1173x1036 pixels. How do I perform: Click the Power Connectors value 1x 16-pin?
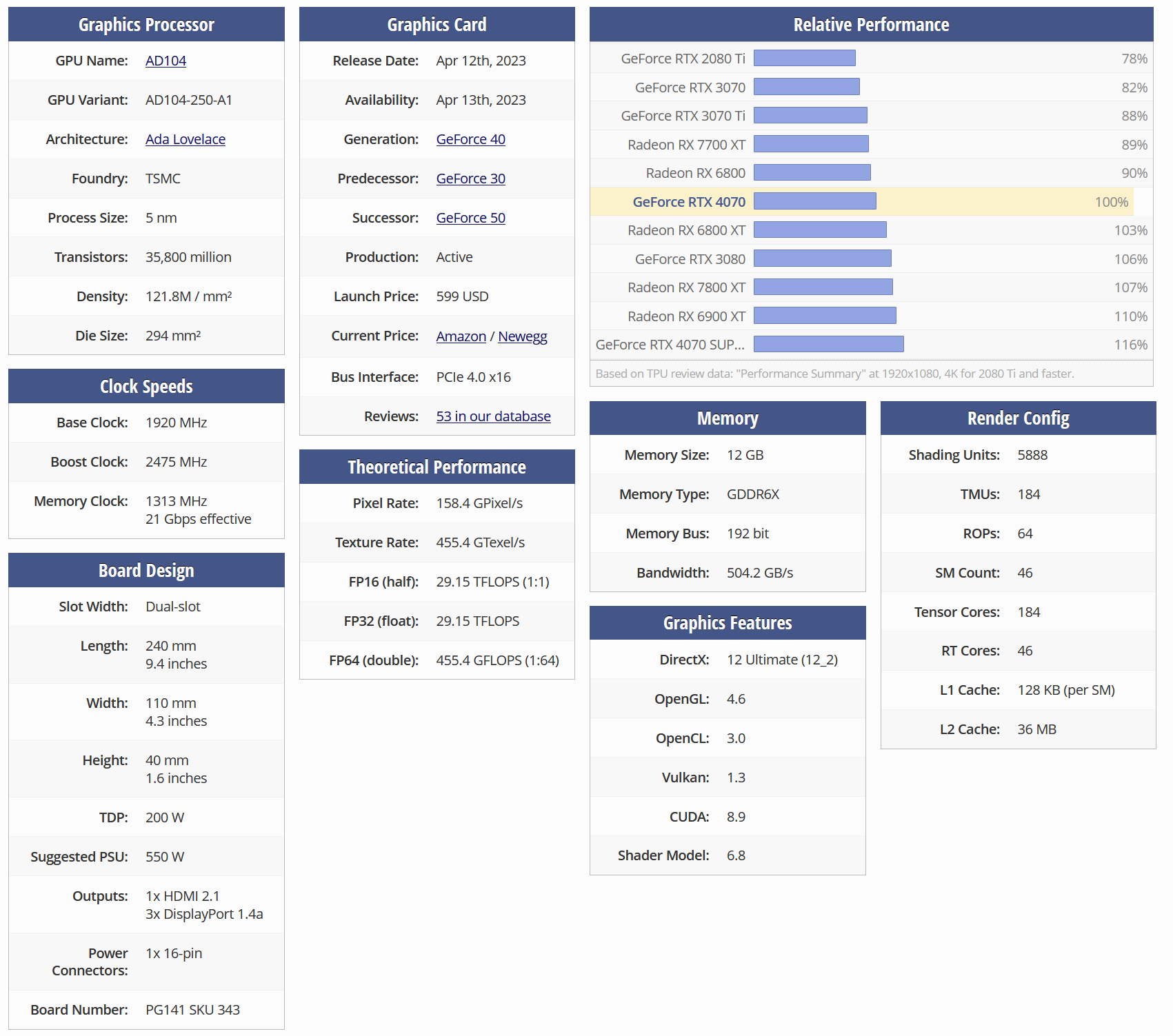click(174, 953)
